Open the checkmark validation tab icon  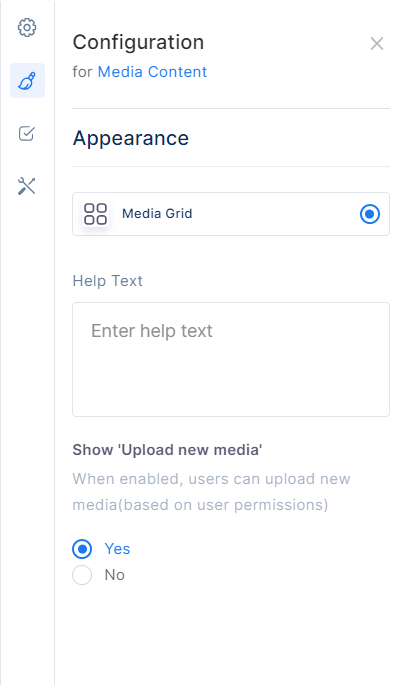27,133
